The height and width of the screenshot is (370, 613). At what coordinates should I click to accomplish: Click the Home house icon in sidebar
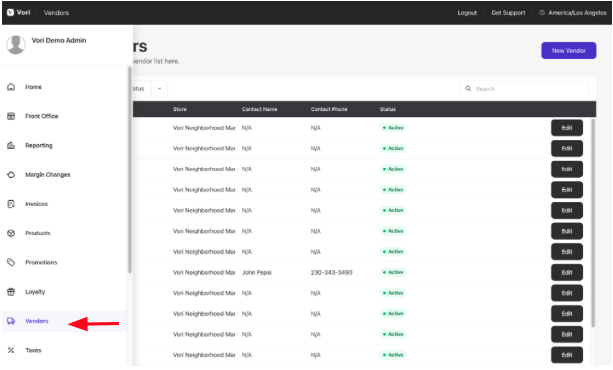11,87
